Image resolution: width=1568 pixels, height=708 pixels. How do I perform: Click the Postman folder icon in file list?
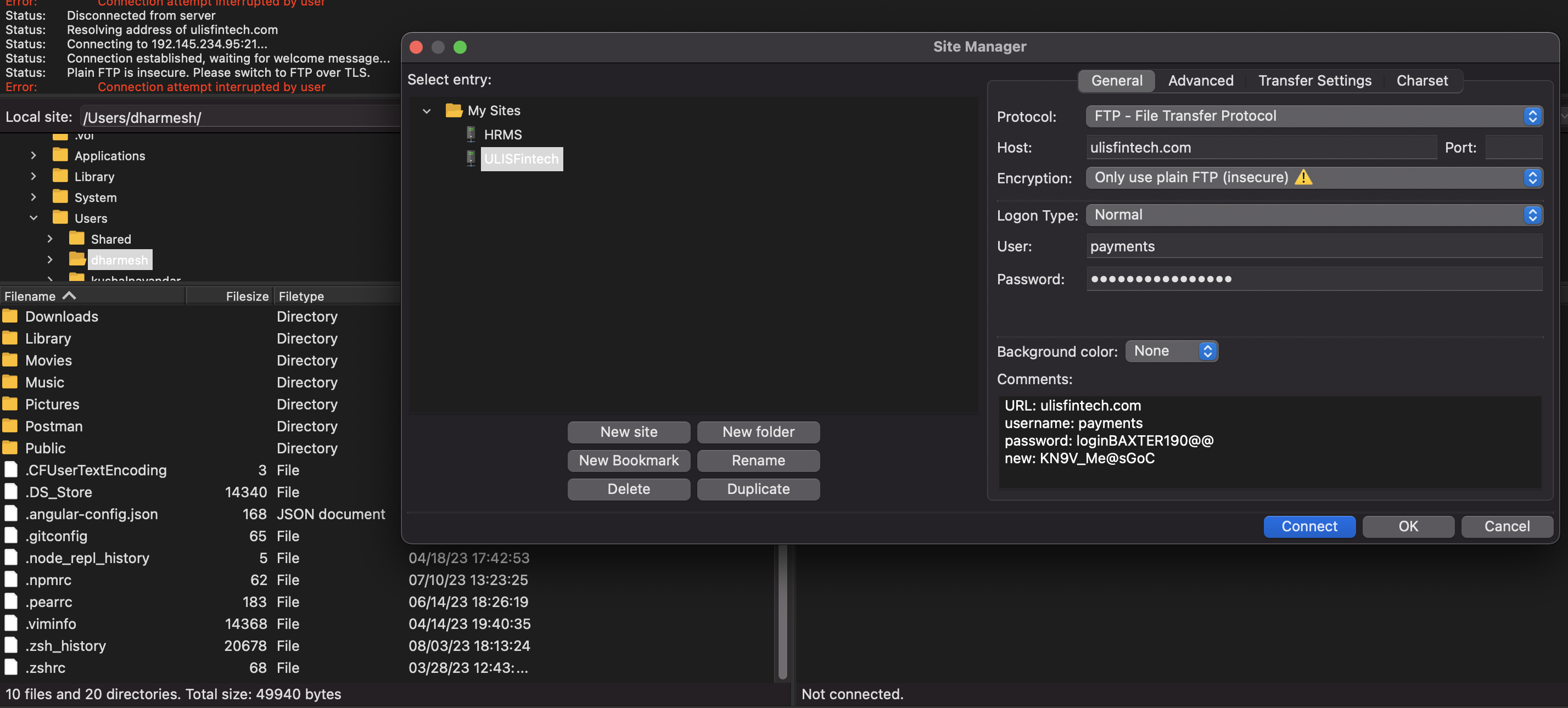point(10,426)
